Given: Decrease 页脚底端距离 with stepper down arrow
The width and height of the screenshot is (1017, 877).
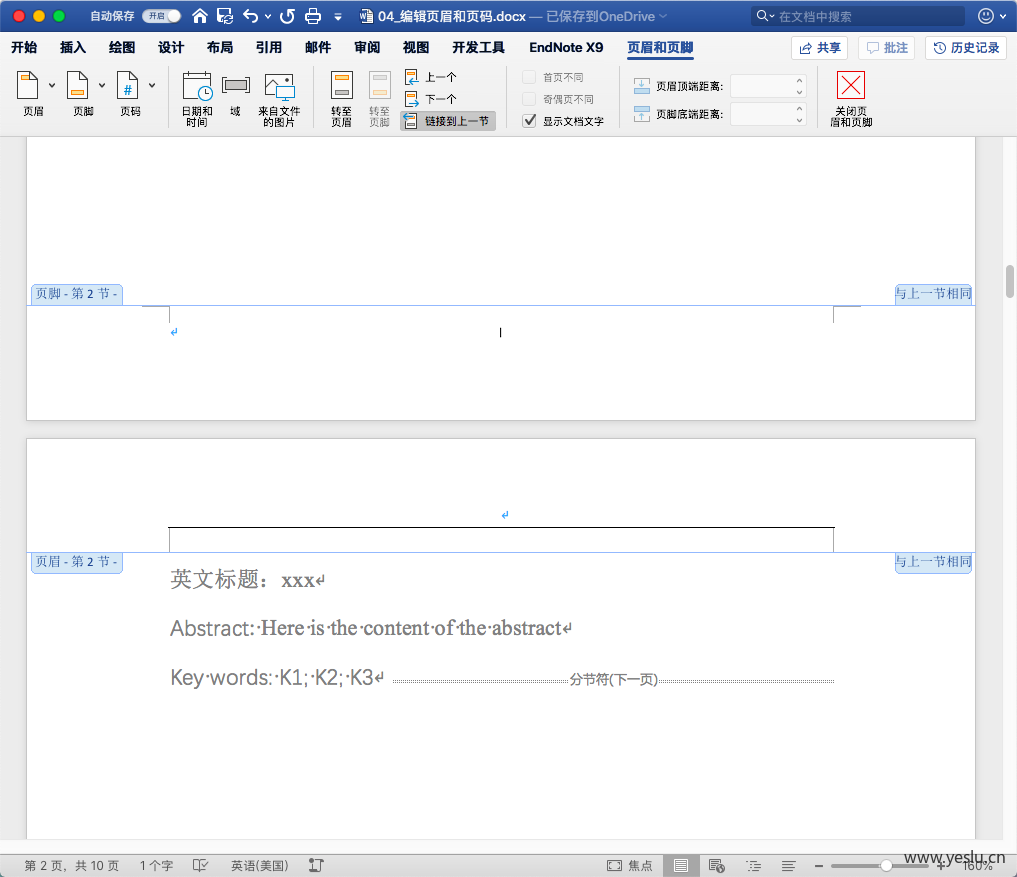Looking at the screenshot, I should coord(799,119).
